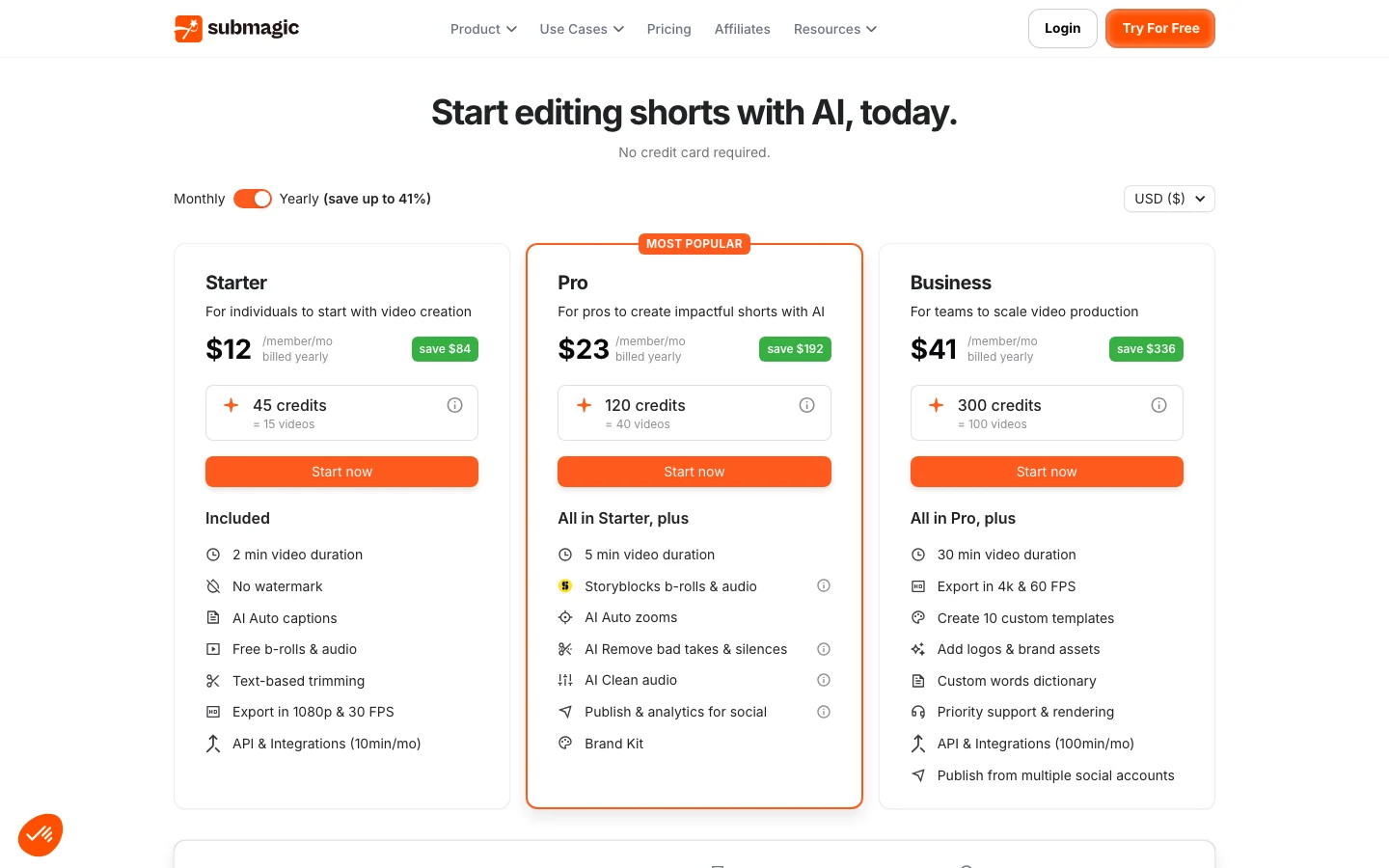The image size is (1389, 868).
Task: Click info icon beside AI Clean audio
Action: [824, 680]
